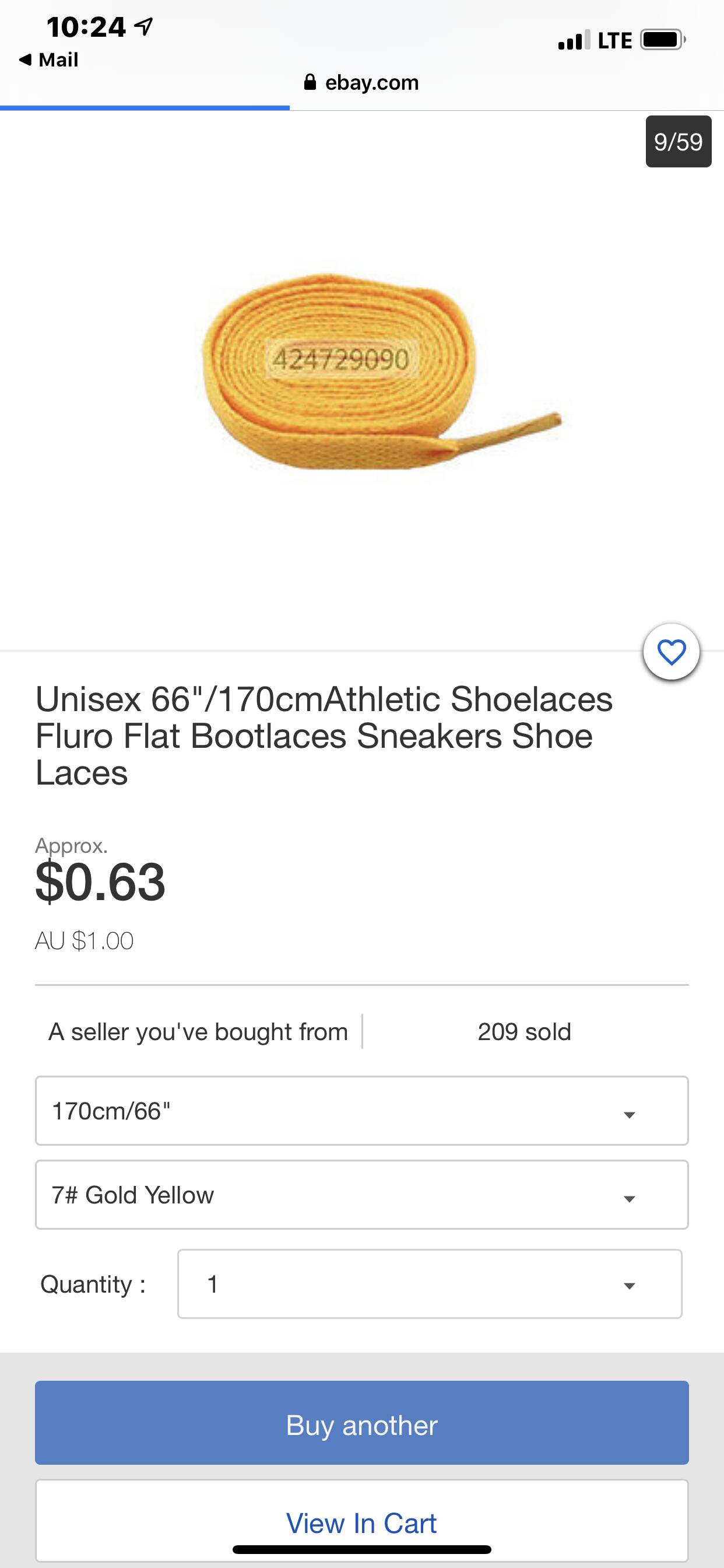Tap the 9/59 image counter badge
Image resolution: width=724 pixels, height=1568 pixels.
(x=678, y=142)
